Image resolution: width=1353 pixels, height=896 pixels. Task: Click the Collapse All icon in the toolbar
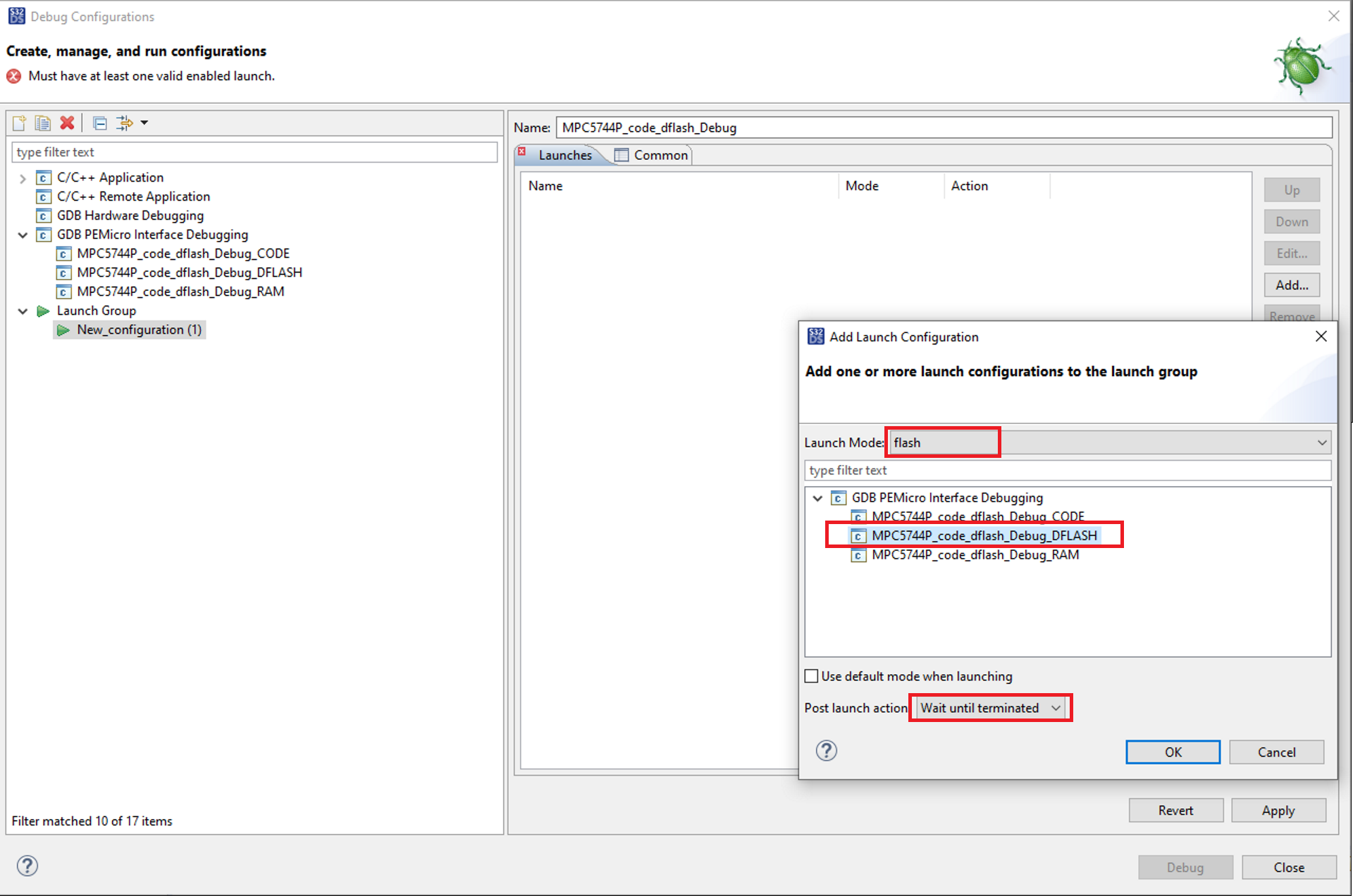100,123
